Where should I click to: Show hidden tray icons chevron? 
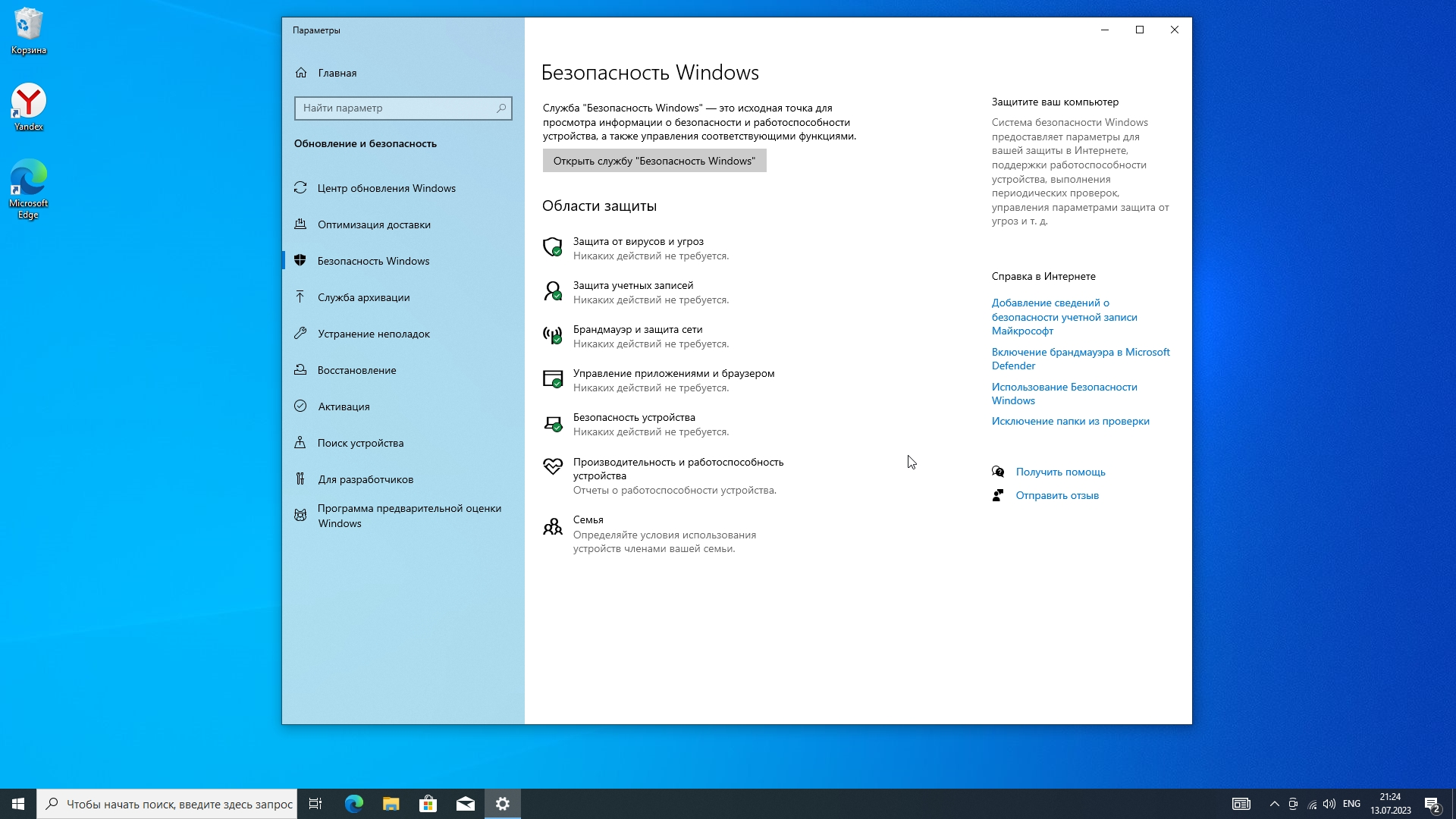tap(1274, 804)
